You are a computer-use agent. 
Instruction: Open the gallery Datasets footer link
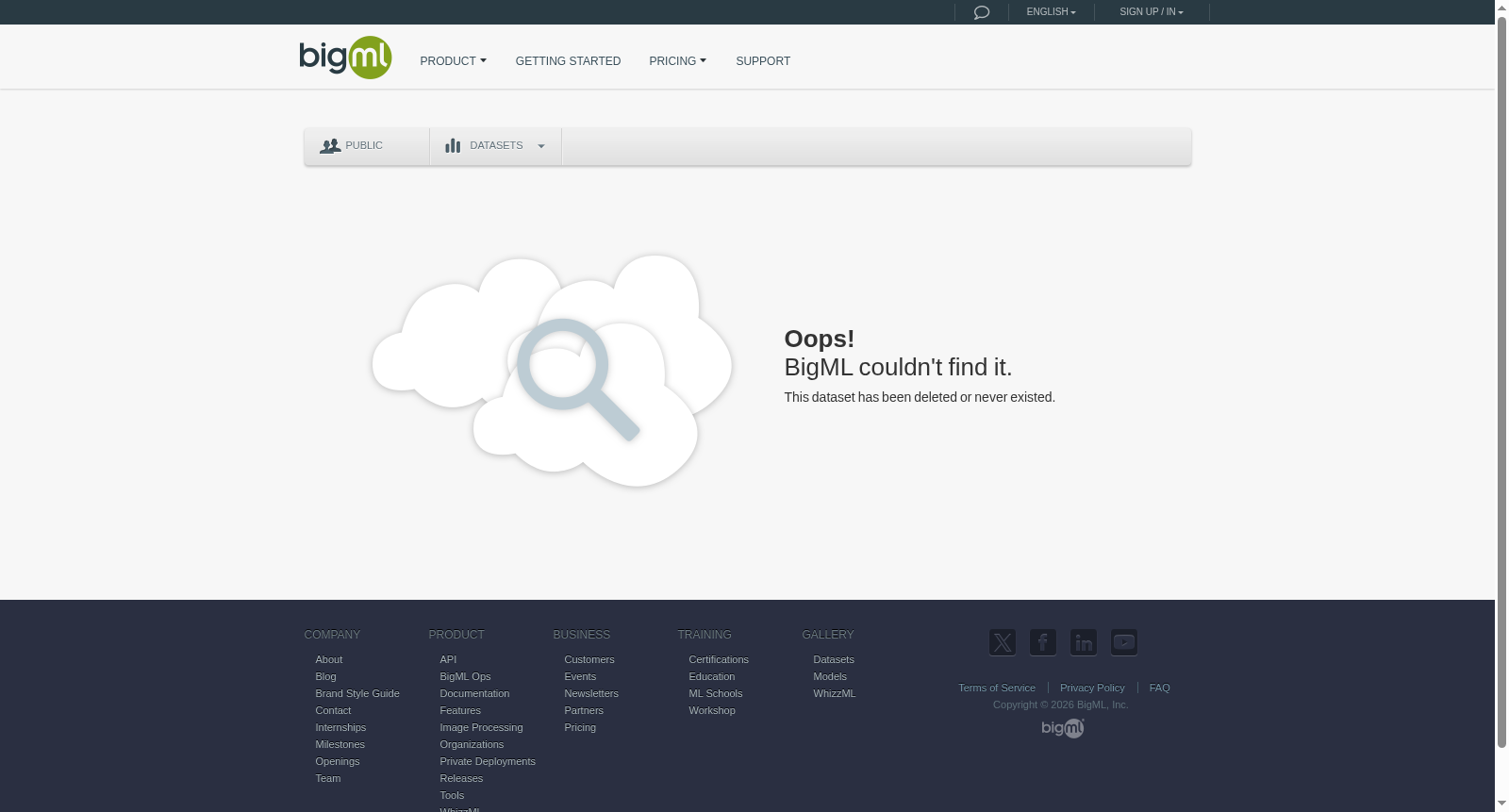pos(834,660)
